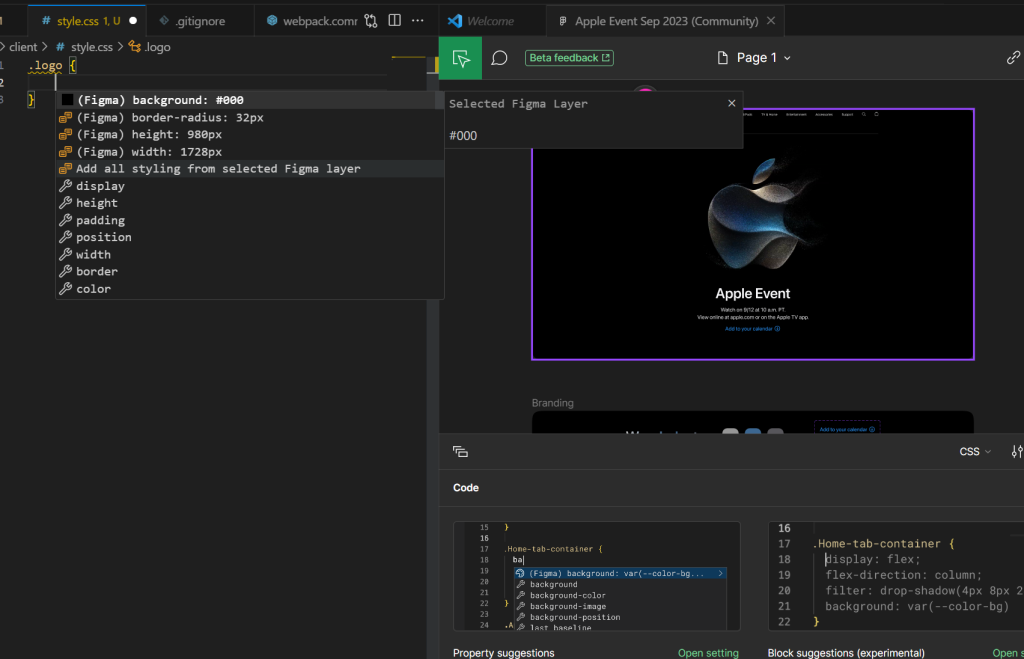The image size is (1024, 659).
Task: Open the code settings sliders icon
Action: click(x=1017, y=452)
